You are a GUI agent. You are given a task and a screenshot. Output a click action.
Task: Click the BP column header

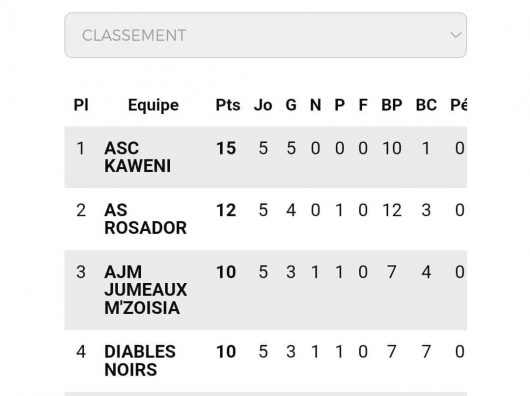pyautogui.click(x=392, y=105)
